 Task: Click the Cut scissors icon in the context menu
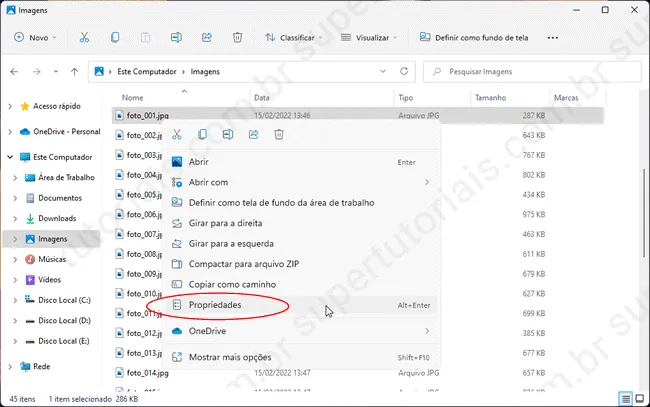pos(177,134)
